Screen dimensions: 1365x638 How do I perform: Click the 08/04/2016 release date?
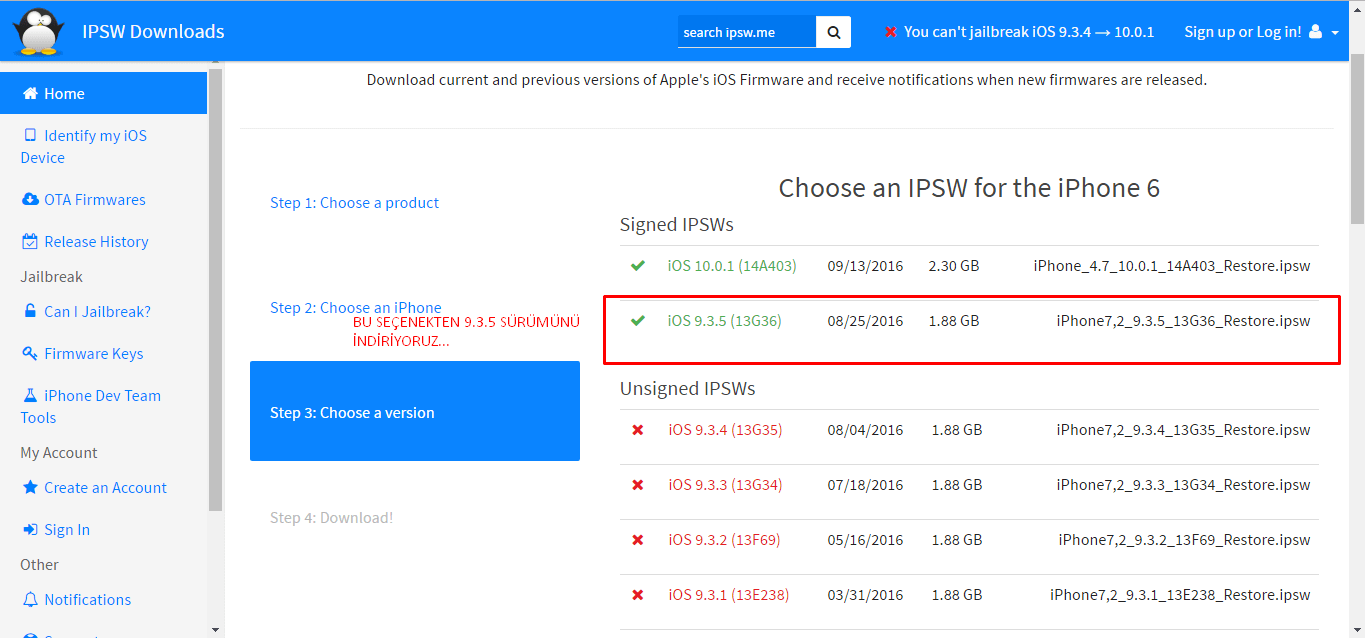click(865, 430)
